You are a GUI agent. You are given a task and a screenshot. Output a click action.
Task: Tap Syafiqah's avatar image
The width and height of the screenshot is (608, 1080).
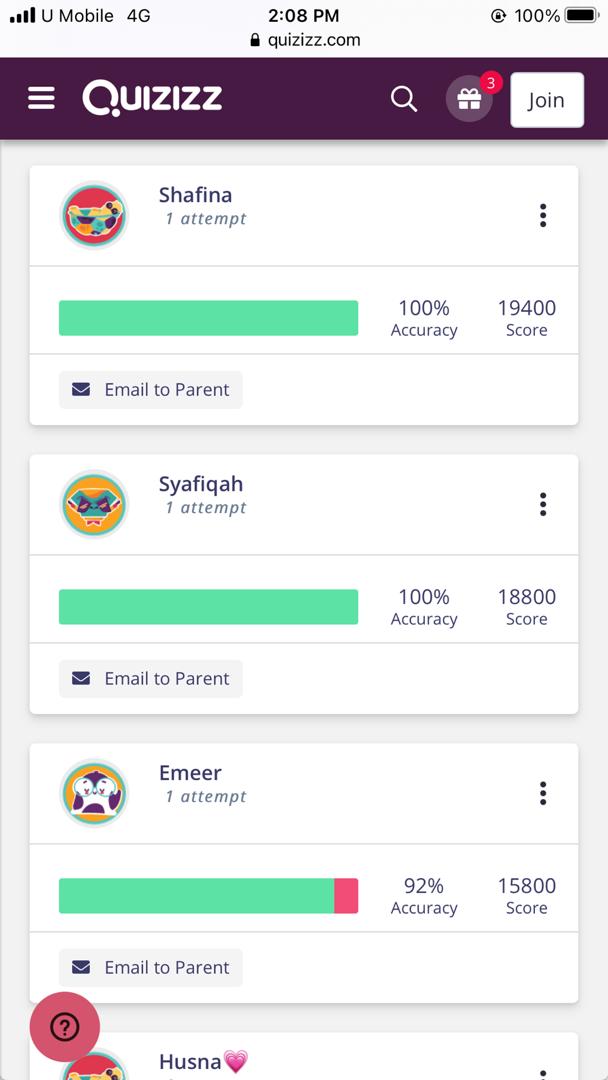(x=94, y=504)
